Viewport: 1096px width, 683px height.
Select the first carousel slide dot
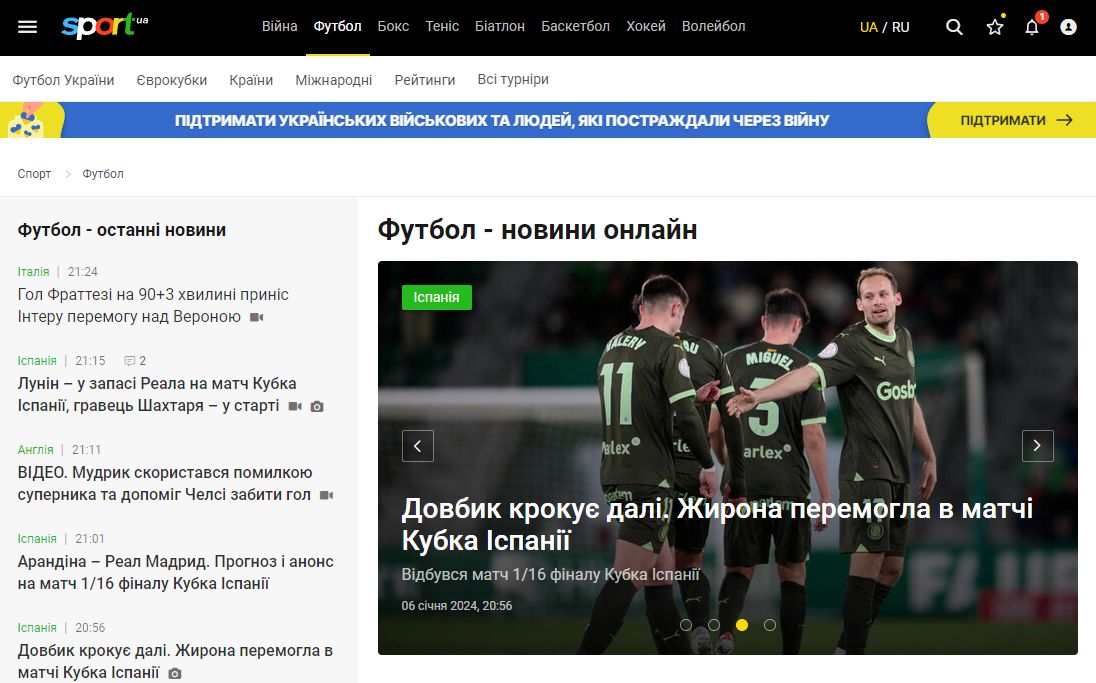(686, 625)
